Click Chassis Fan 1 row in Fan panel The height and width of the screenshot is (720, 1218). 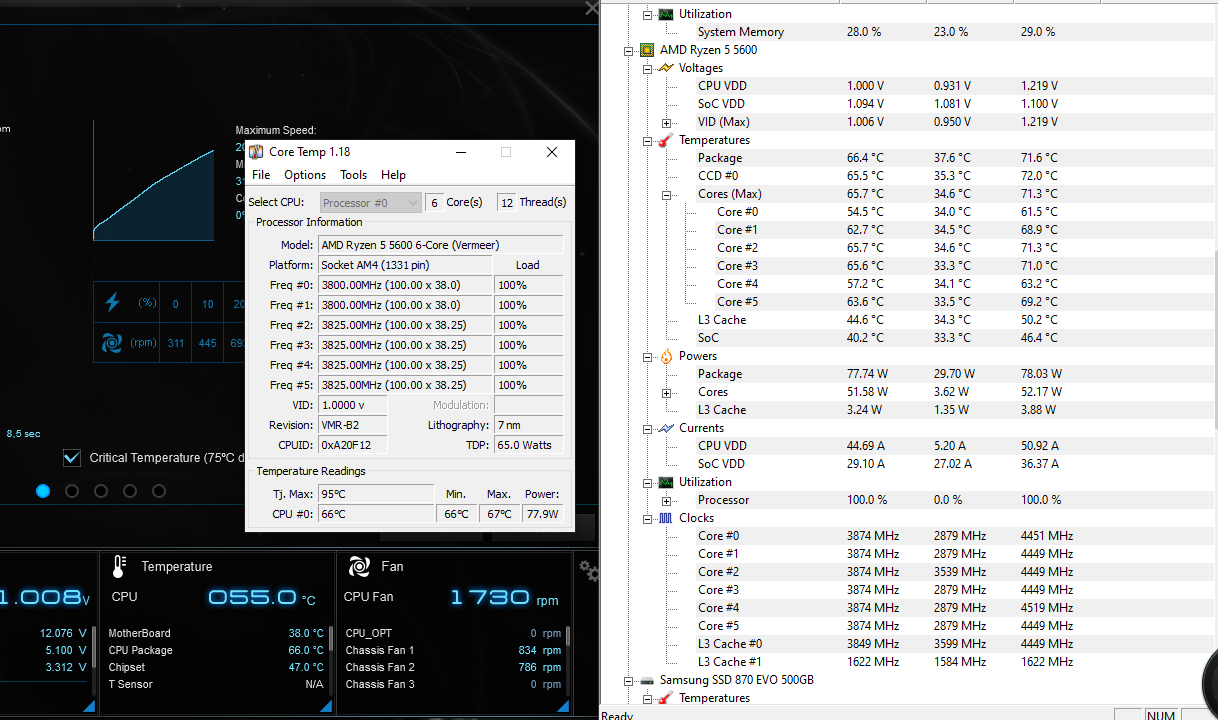[x=454, y=650]
